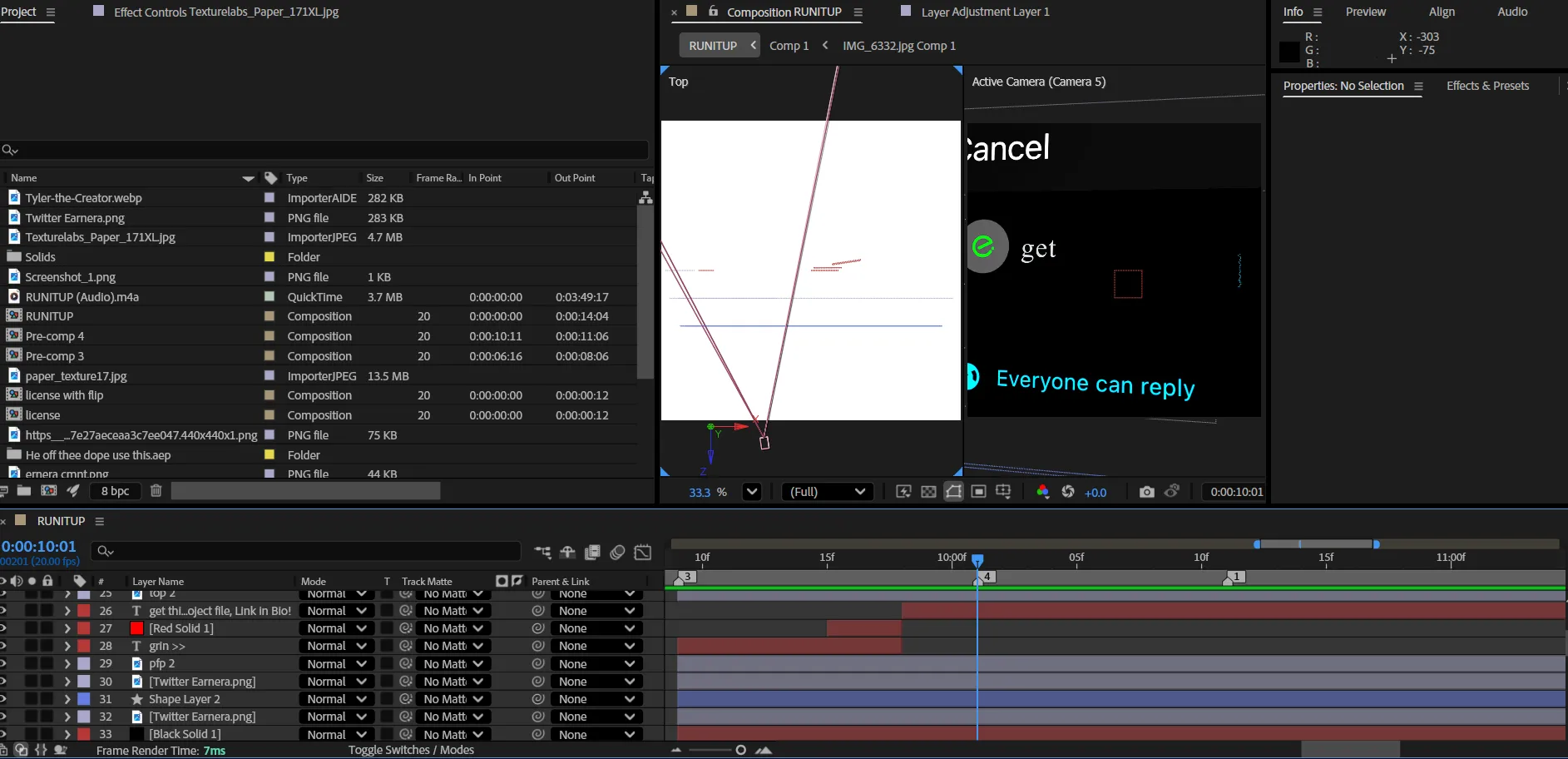The width and height of the screenshot is (1568, 759).
Task: Click the 8 bpc color depth button
Action: point(115,491)
